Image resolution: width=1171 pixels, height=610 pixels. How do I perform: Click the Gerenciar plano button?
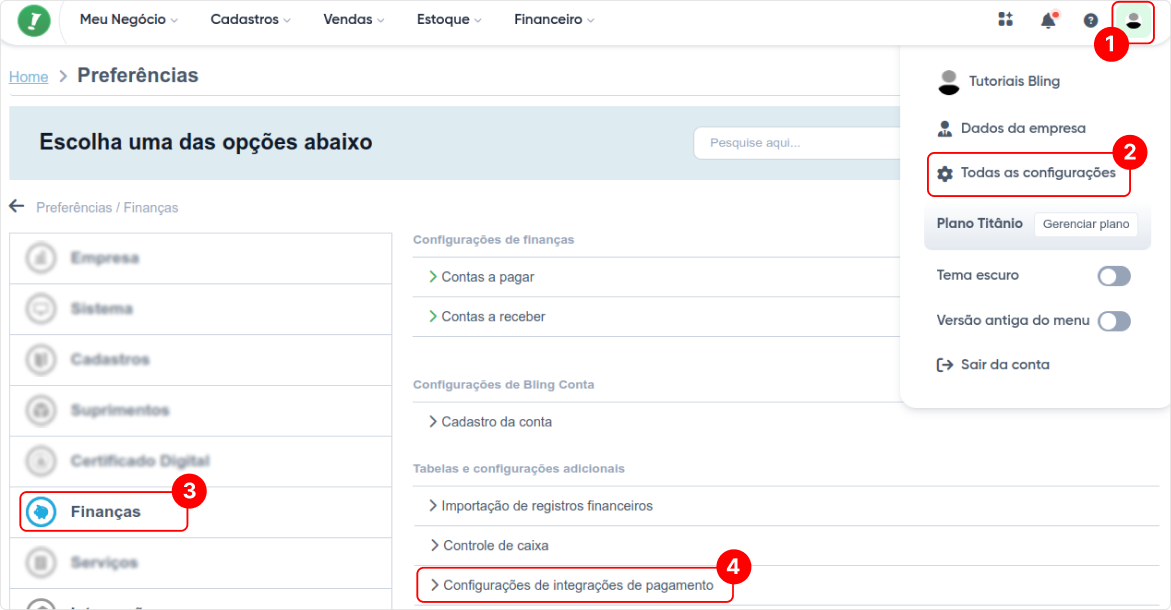1086,224
